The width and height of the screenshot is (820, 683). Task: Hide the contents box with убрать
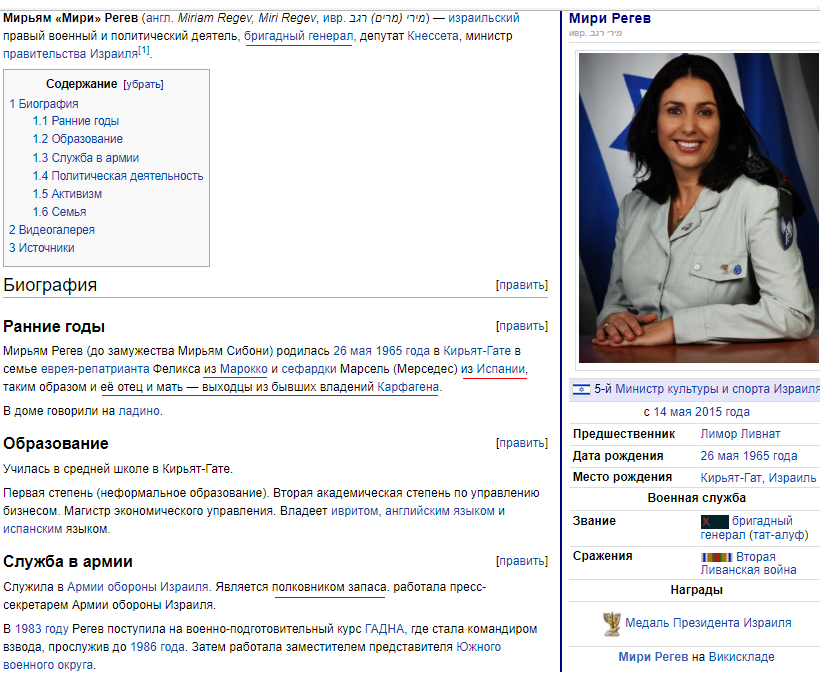pyautogui.click(x=143, y=85)
